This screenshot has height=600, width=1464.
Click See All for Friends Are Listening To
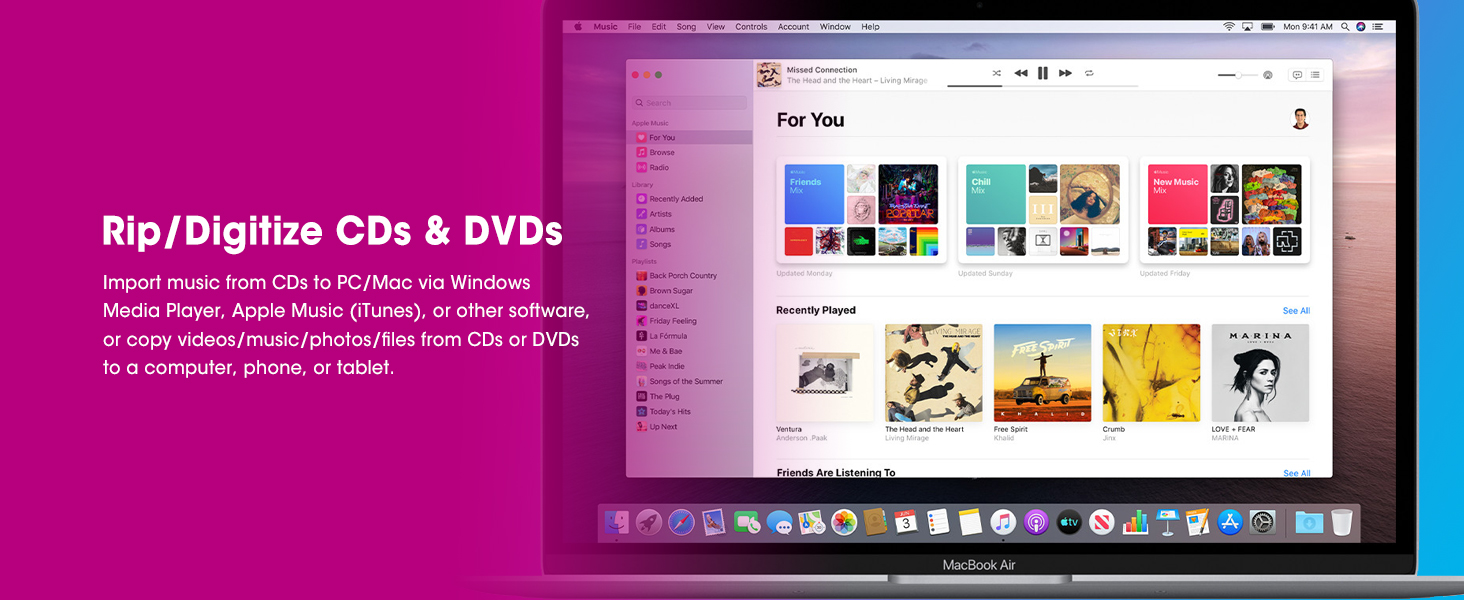pos(1296,473)
